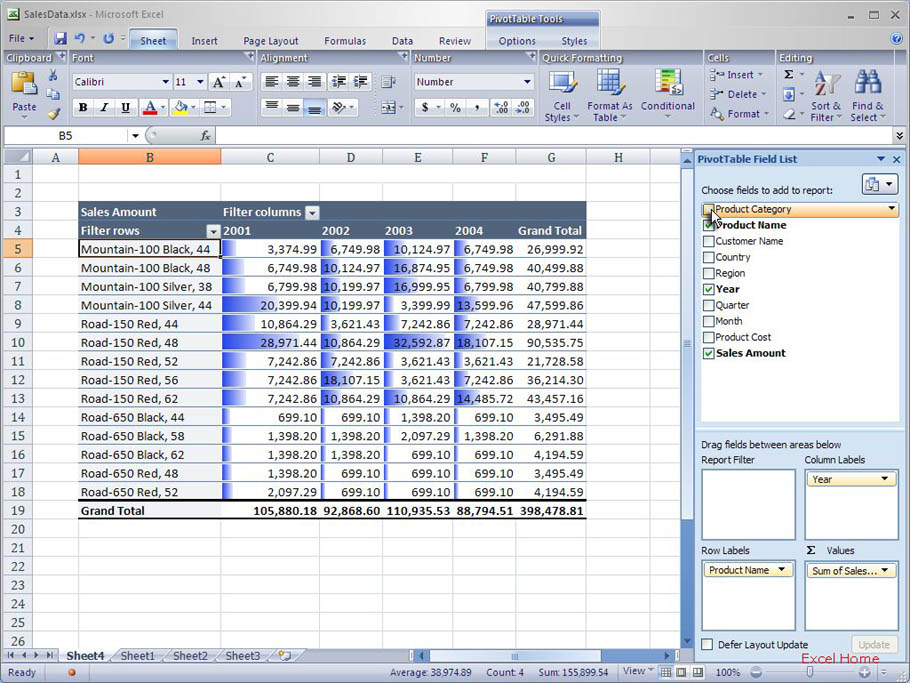
Task: Click the Save icon in quick access toolbar
Action: [60, 39]
